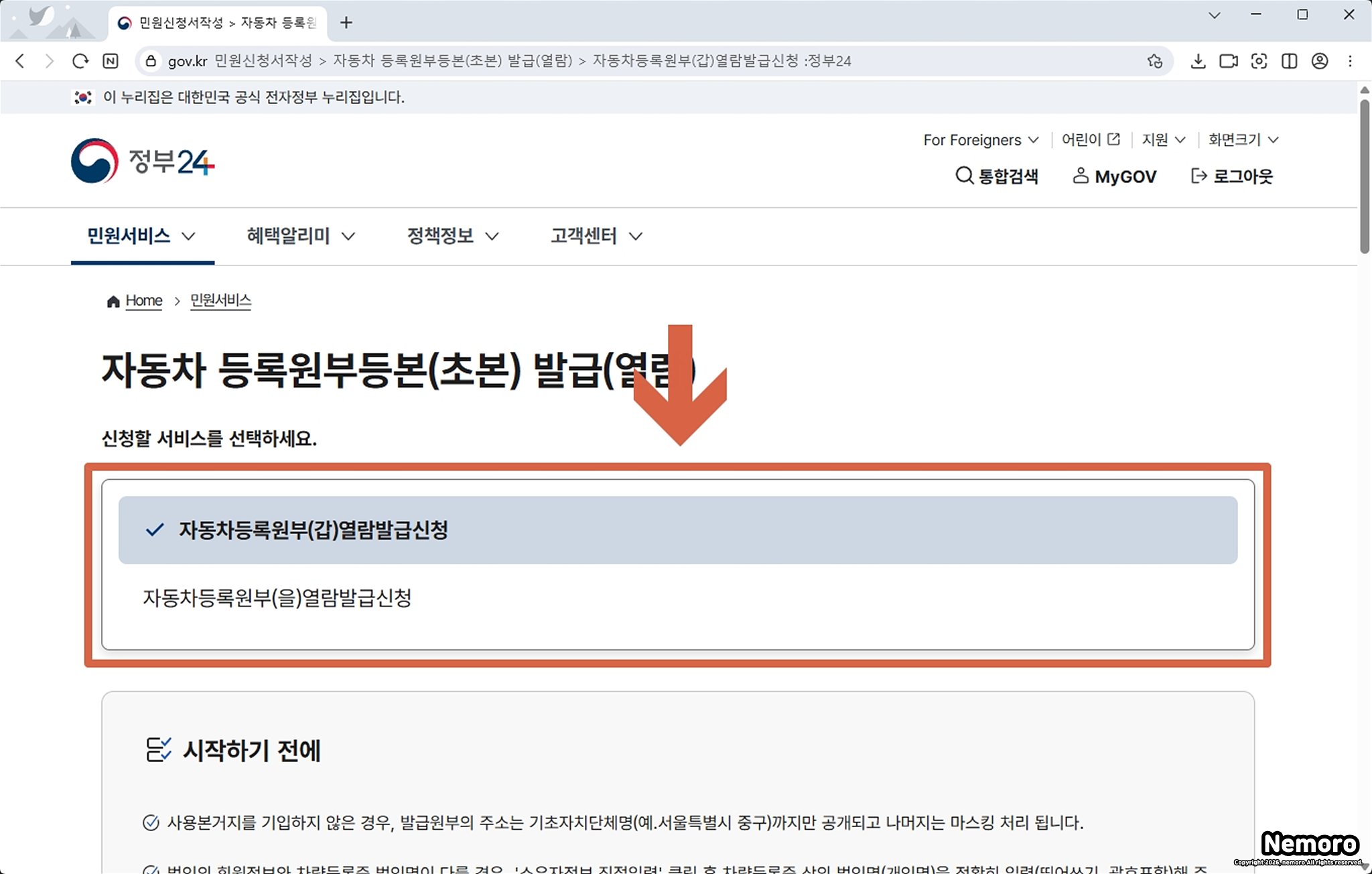Image resolution: width=1372 pixels, height=874 pixels.
Task: Click the Home breadcrumb house icon
Action: click(113, 302)
